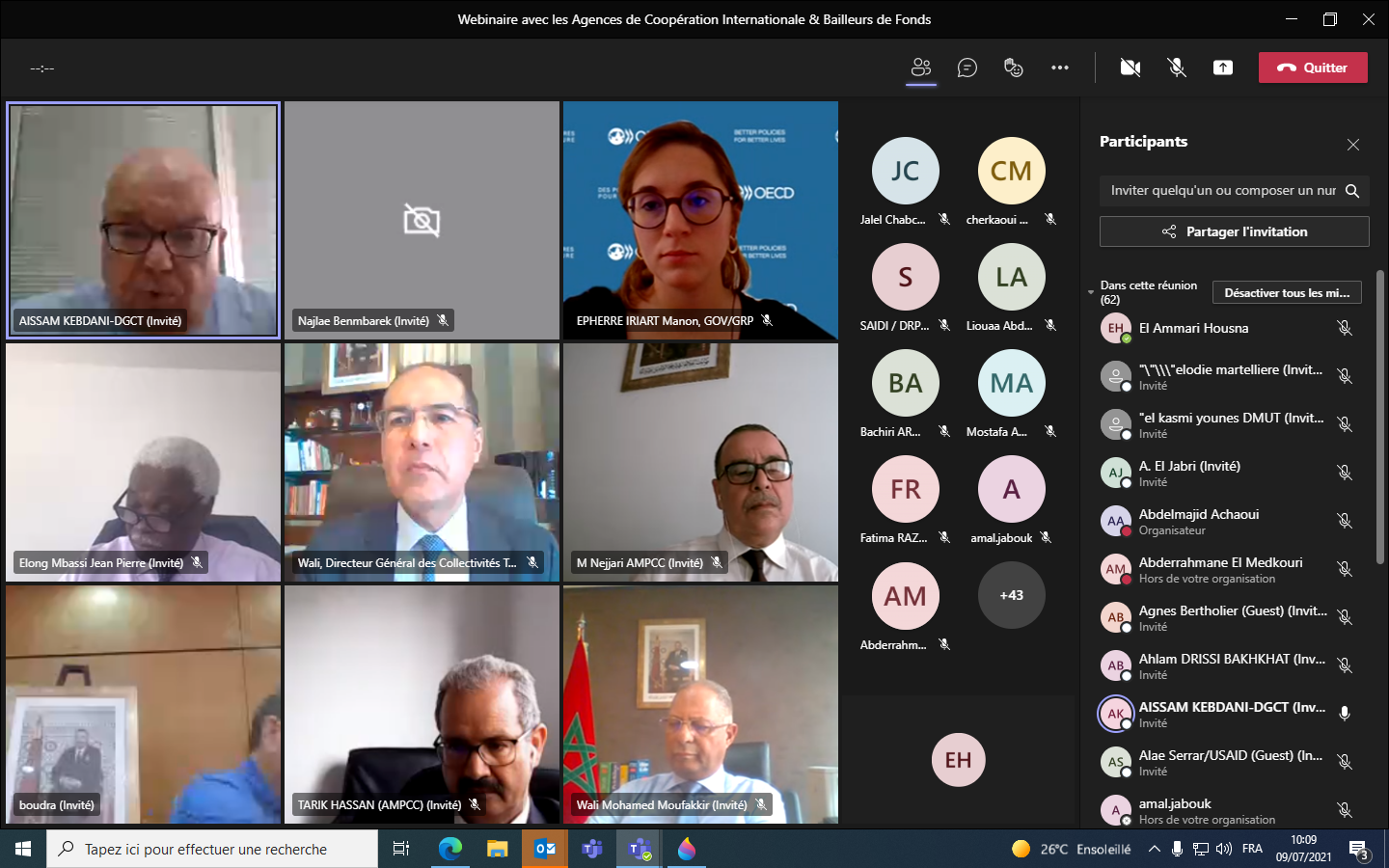Screen dimensions: 1389x868
Task: Open the Windows notification center
Action: tap(1359, 850)
